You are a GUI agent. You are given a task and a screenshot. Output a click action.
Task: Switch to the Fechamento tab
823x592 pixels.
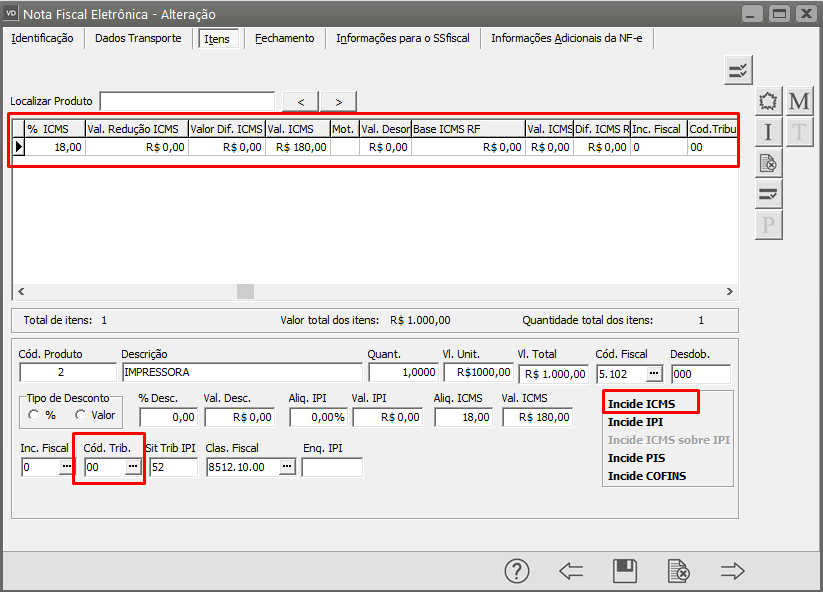[284, 38]
